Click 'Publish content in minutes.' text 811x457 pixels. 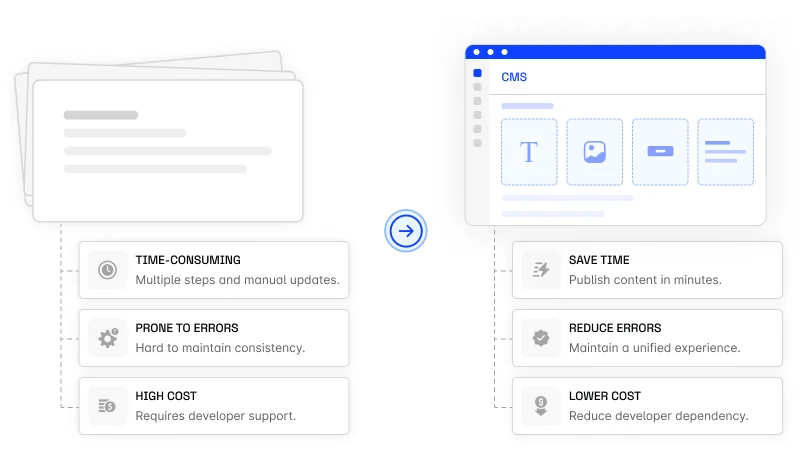(x=645, y=280)
